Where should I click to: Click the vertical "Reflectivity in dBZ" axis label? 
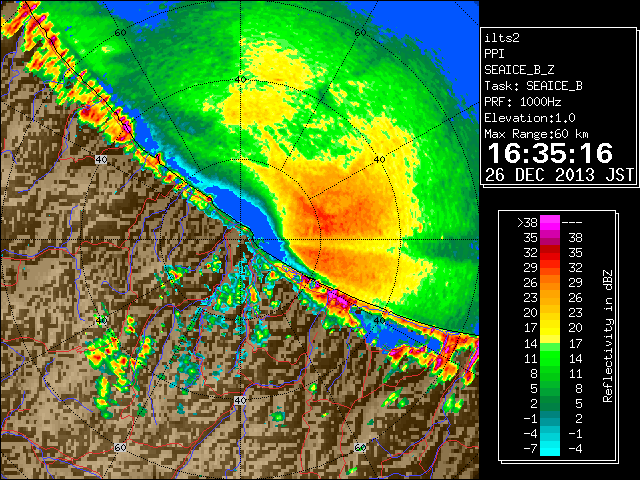click(x=607, y=336)
